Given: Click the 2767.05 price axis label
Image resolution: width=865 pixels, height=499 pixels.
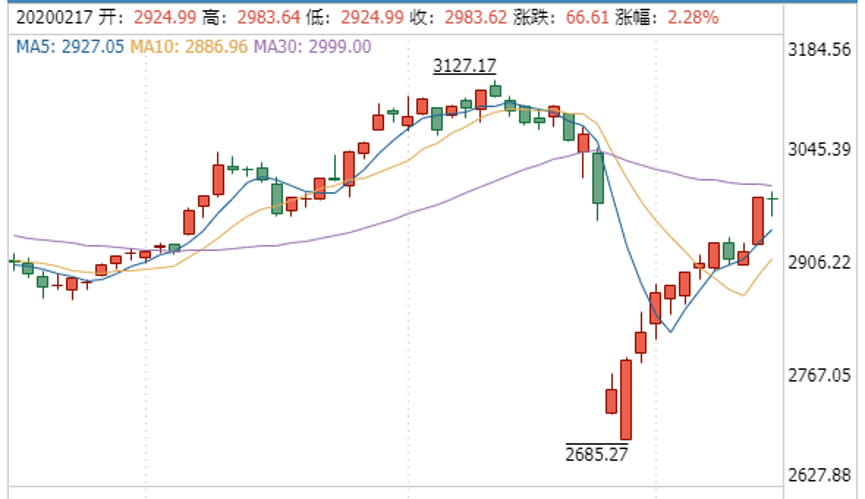Looking at the screenshot, I should point(826,374).
